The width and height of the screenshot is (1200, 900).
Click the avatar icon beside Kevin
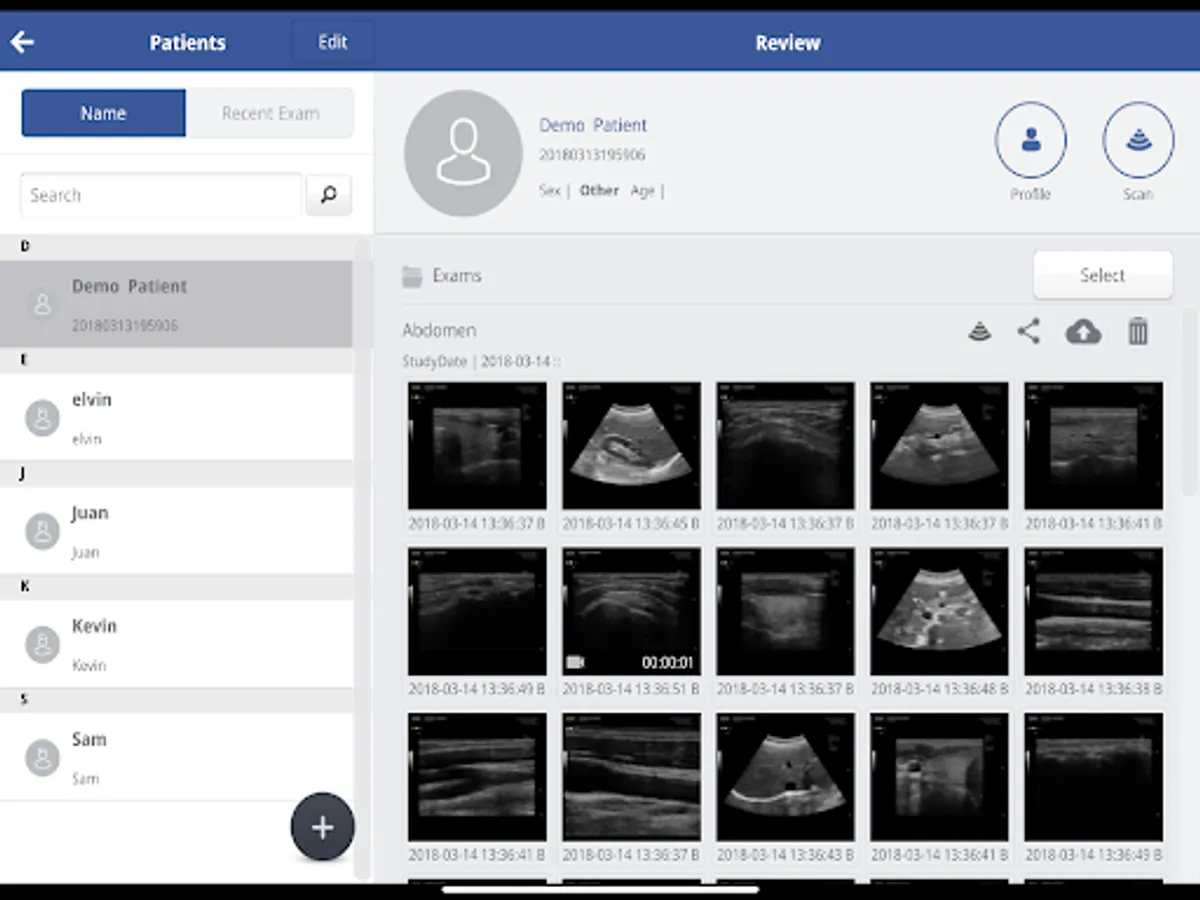click(x=42, y=643)
